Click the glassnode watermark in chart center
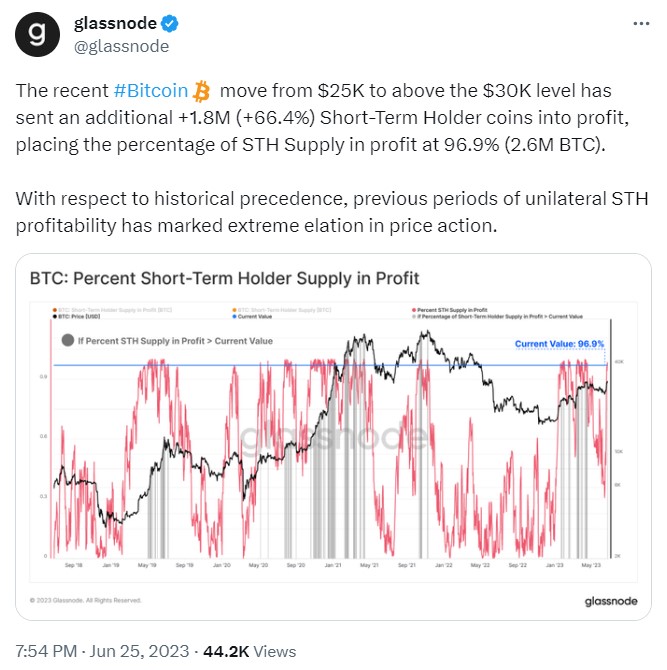Image resolution: width=667 pixels, height=670 pixels. [x=333, y=436]
